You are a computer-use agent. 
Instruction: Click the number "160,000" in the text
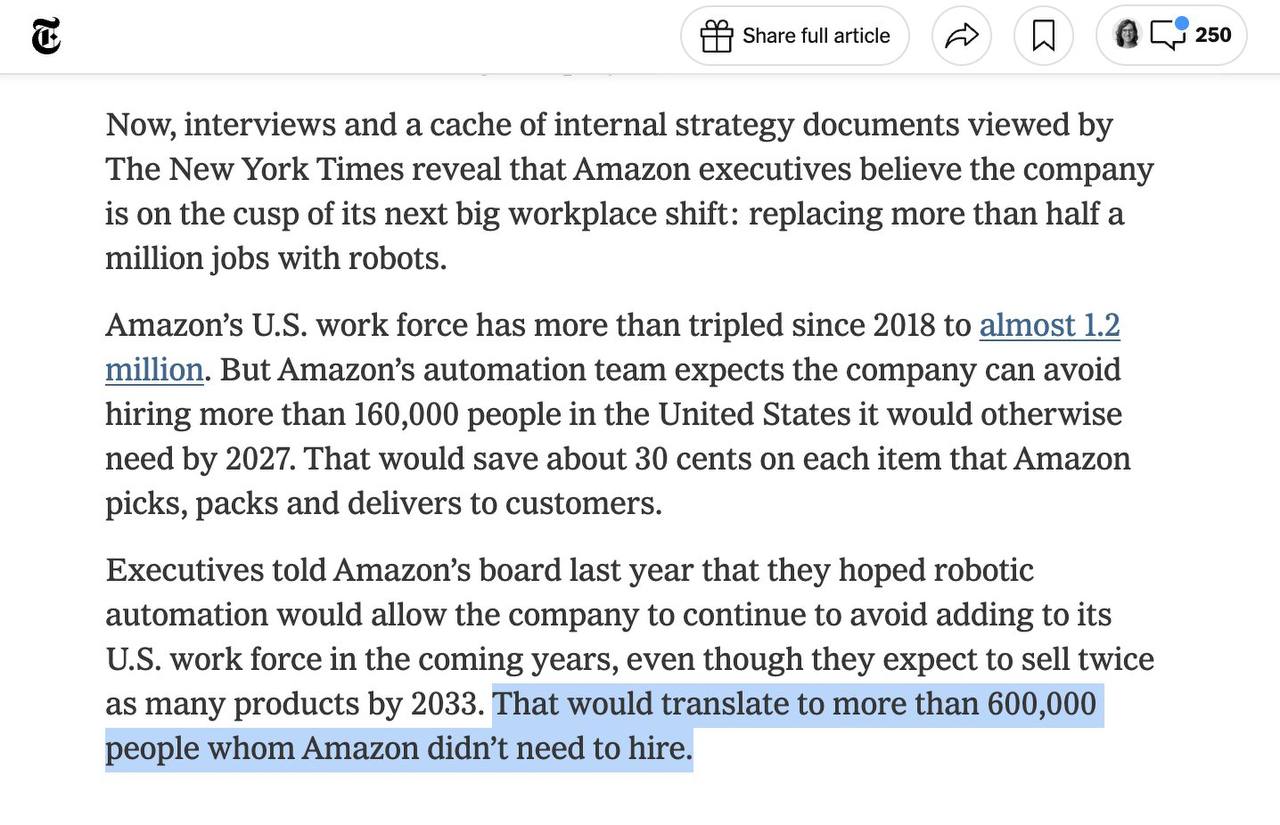pos(405,414)
